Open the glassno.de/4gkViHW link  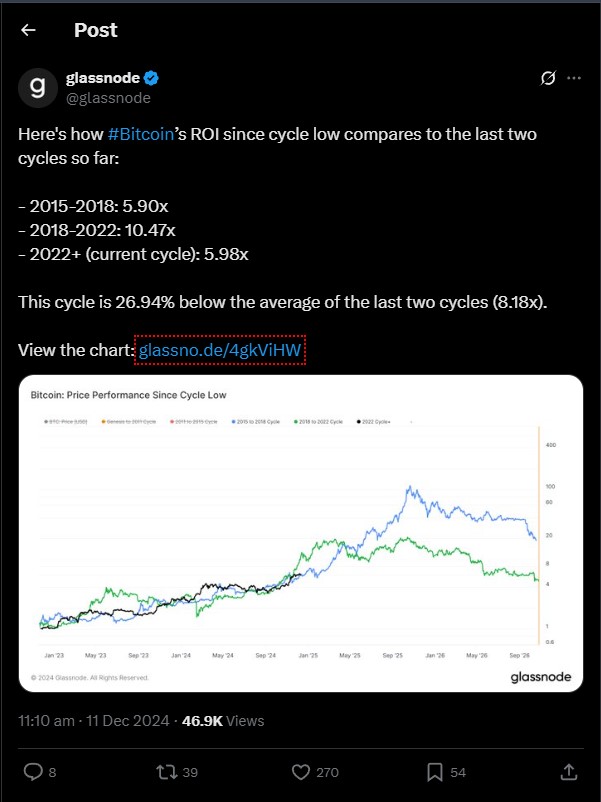(x=220, y=351)
